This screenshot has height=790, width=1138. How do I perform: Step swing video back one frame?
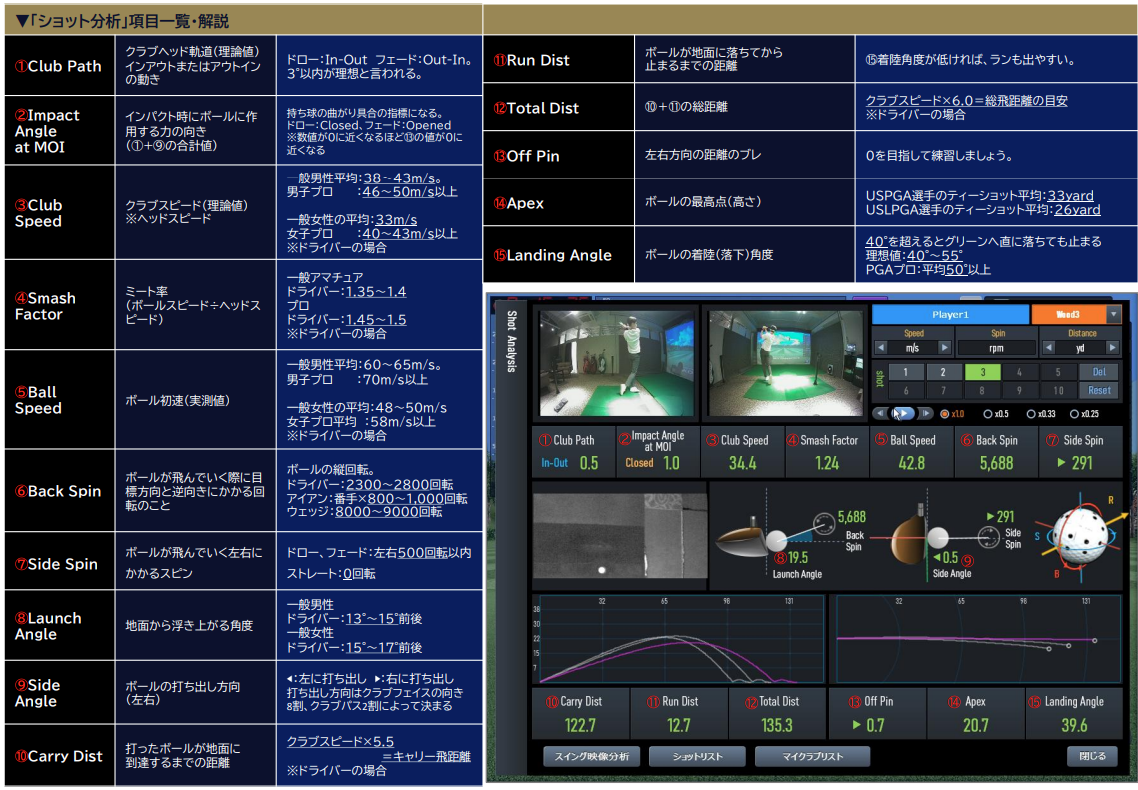pos(879,413)
